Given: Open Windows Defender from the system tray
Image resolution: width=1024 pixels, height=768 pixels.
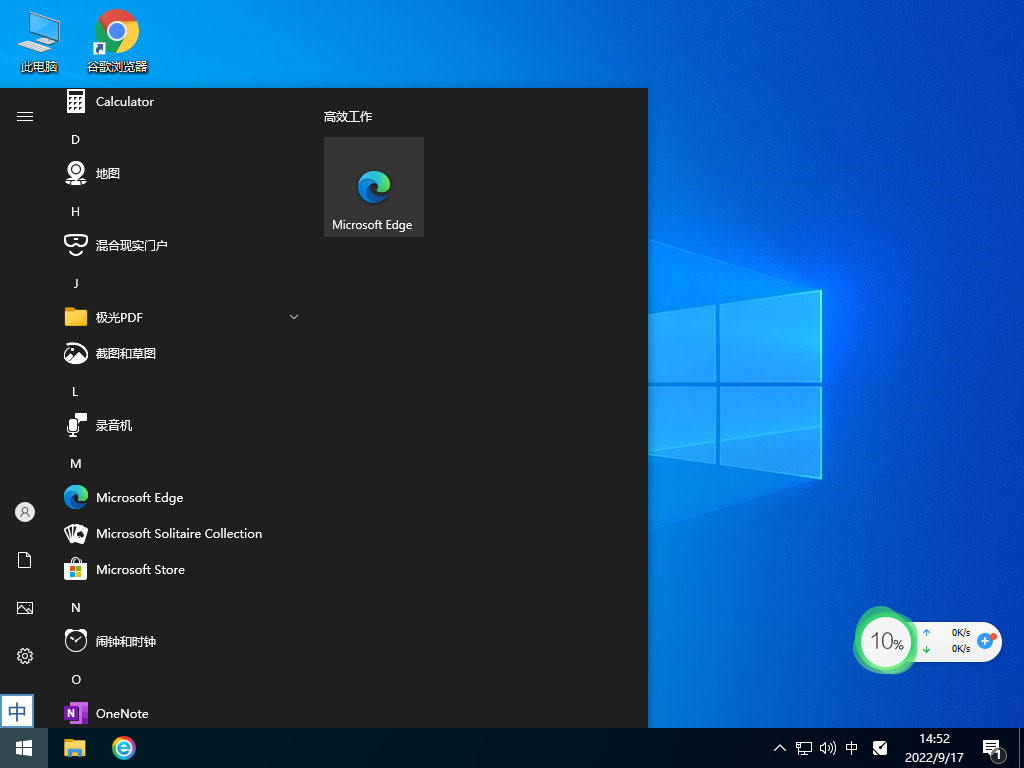Looking at the screenshot, I should point(880,747).
